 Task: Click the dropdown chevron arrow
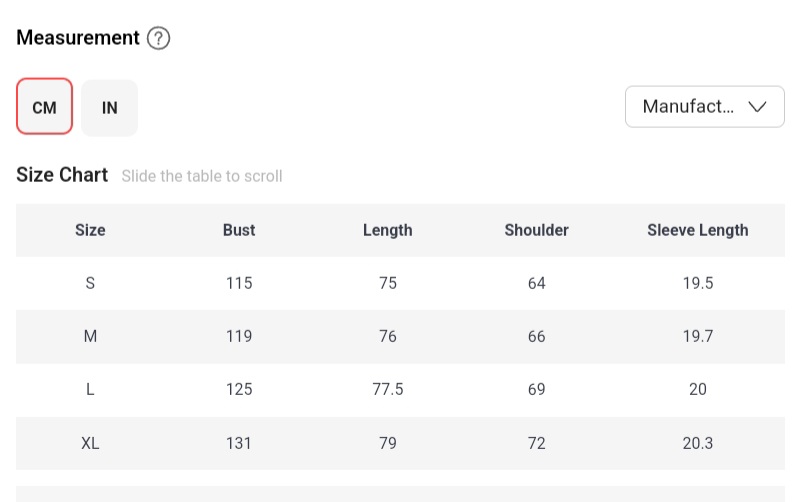click(x=758, y=107)
